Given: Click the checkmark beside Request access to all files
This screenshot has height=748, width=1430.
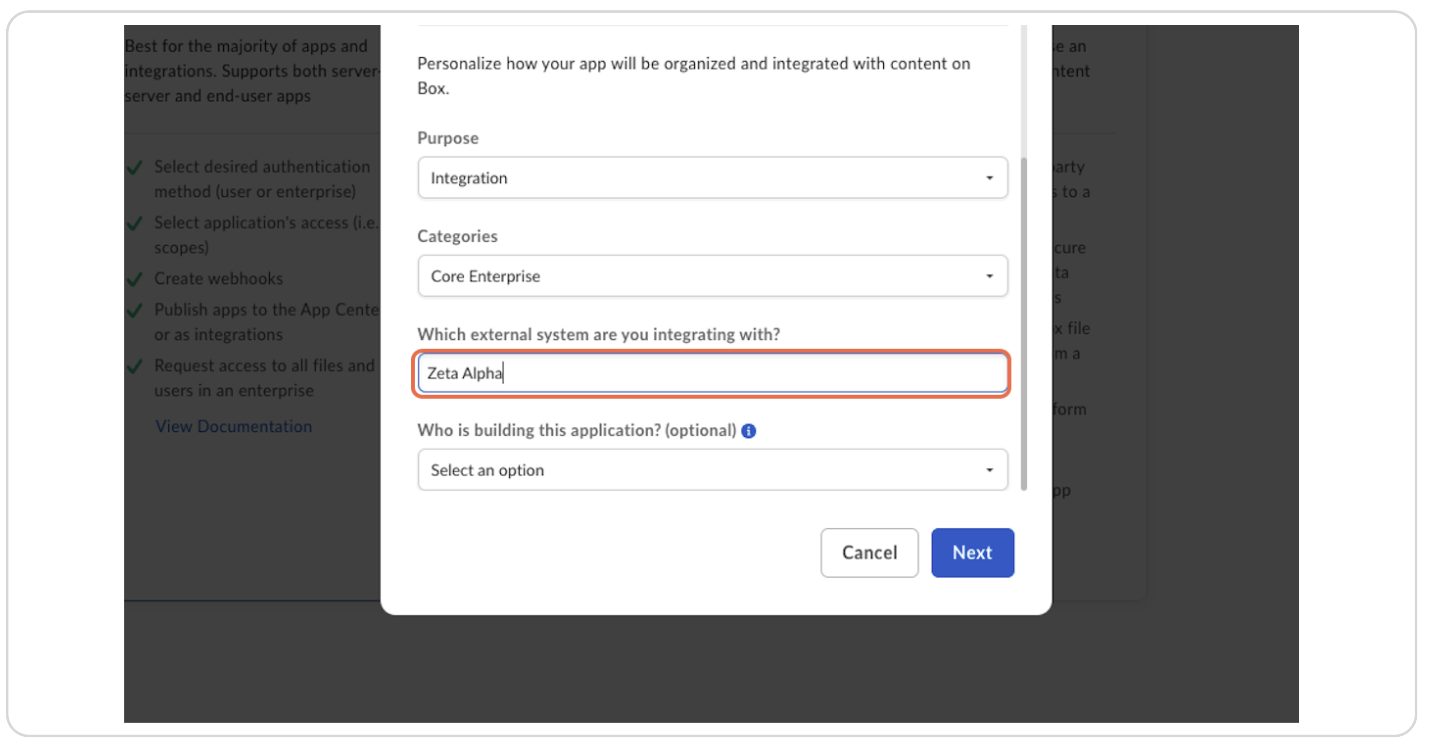Looking at the screenshot, I should click(x=135, y=367).
